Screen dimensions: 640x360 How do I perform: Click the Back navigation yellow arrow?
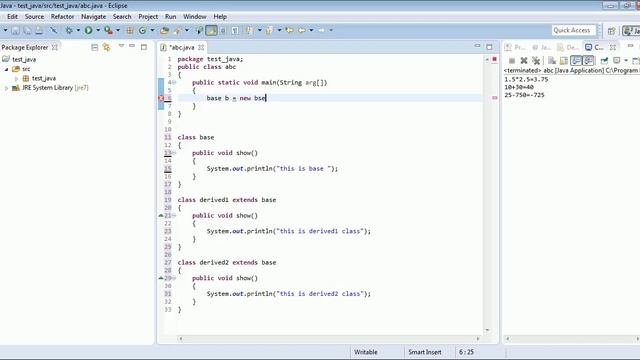(302, 31)
